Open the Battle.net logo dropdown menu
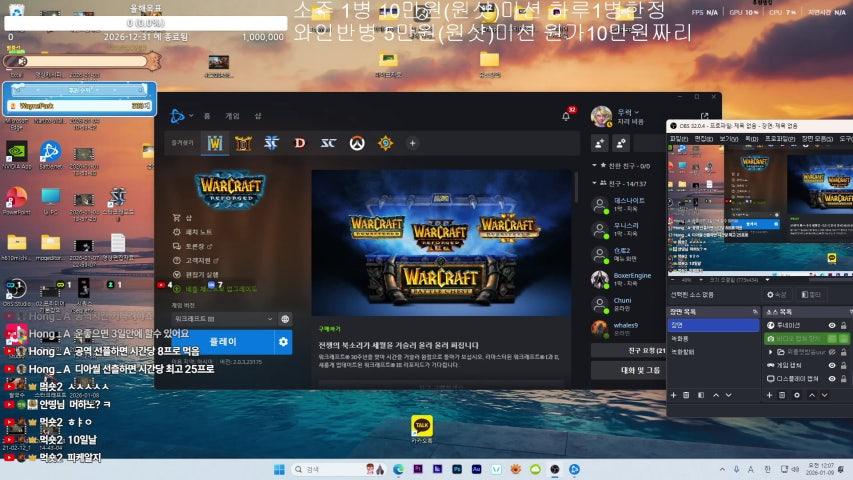The image size is (853, 480). coord(180,116)
